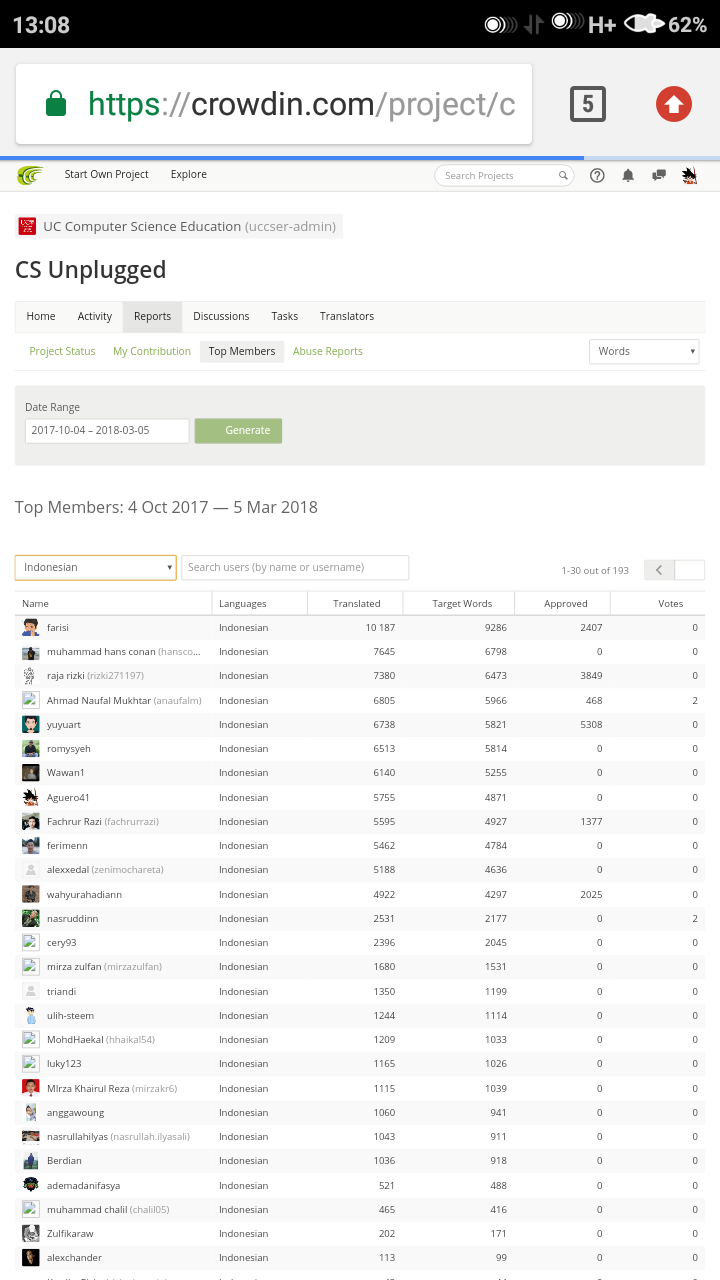Viewport: 720px width, 1280px height.
Task: Tap the green secure padlock icon
Action: (x=56, y=104)
